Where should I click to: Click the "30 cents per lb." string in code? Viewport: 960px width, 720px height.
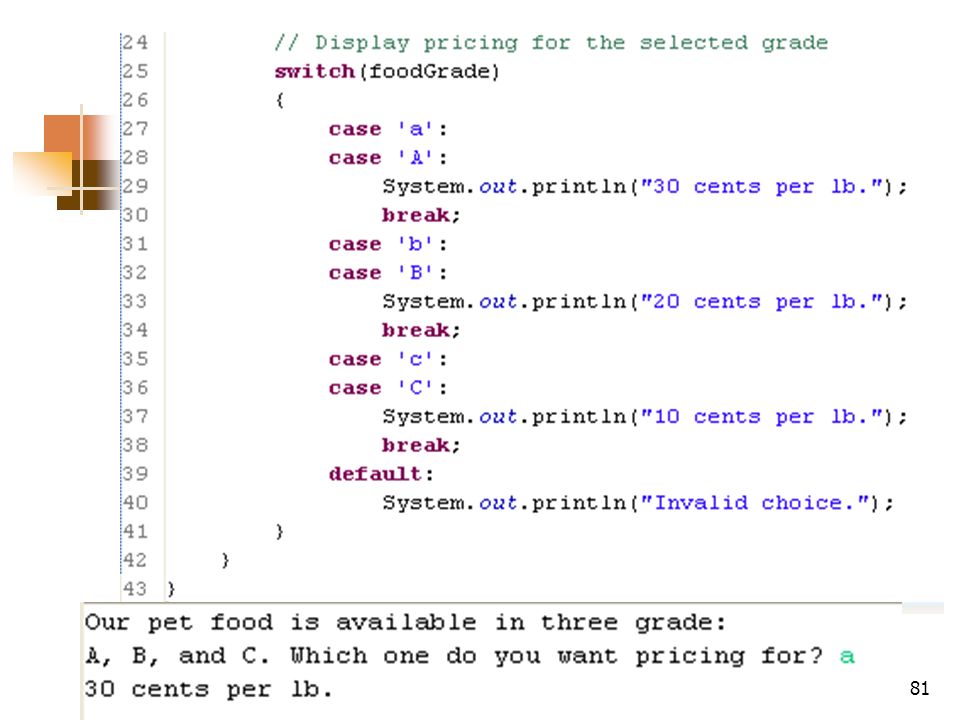762,186
